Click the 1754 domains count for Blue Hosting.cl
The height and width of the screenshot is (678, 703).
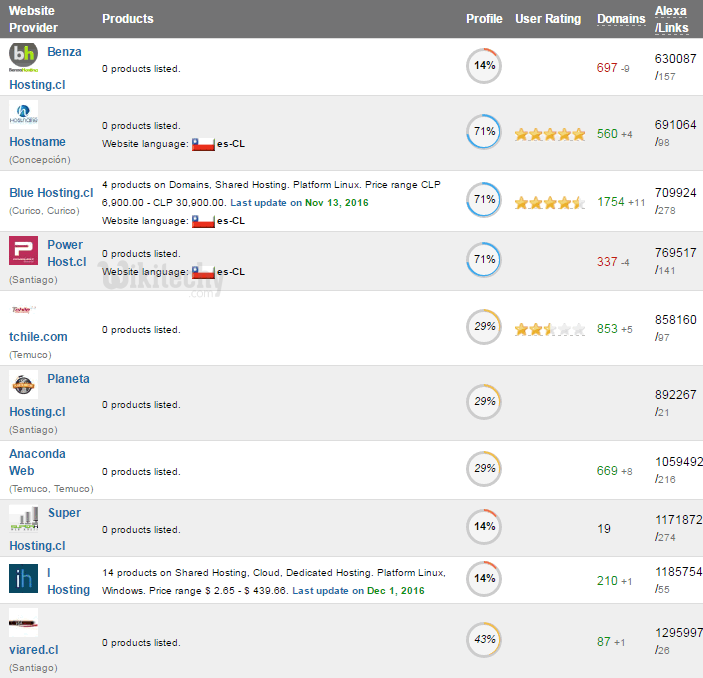click(611, 202)
